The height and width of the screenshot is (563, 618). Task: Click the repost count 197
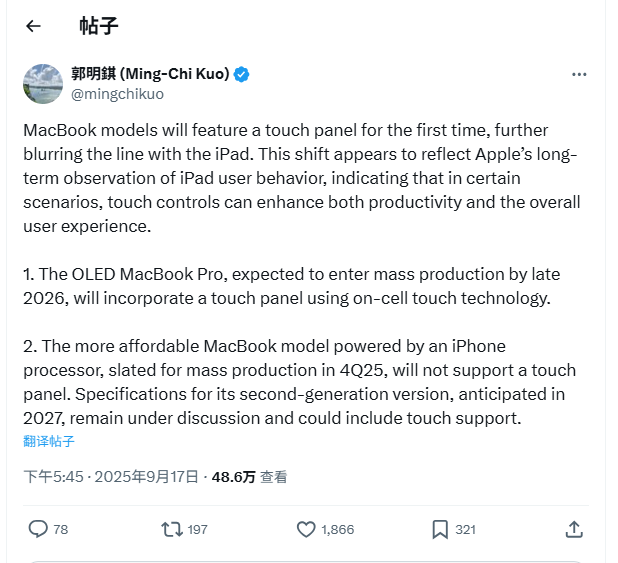tap(197, 529)
